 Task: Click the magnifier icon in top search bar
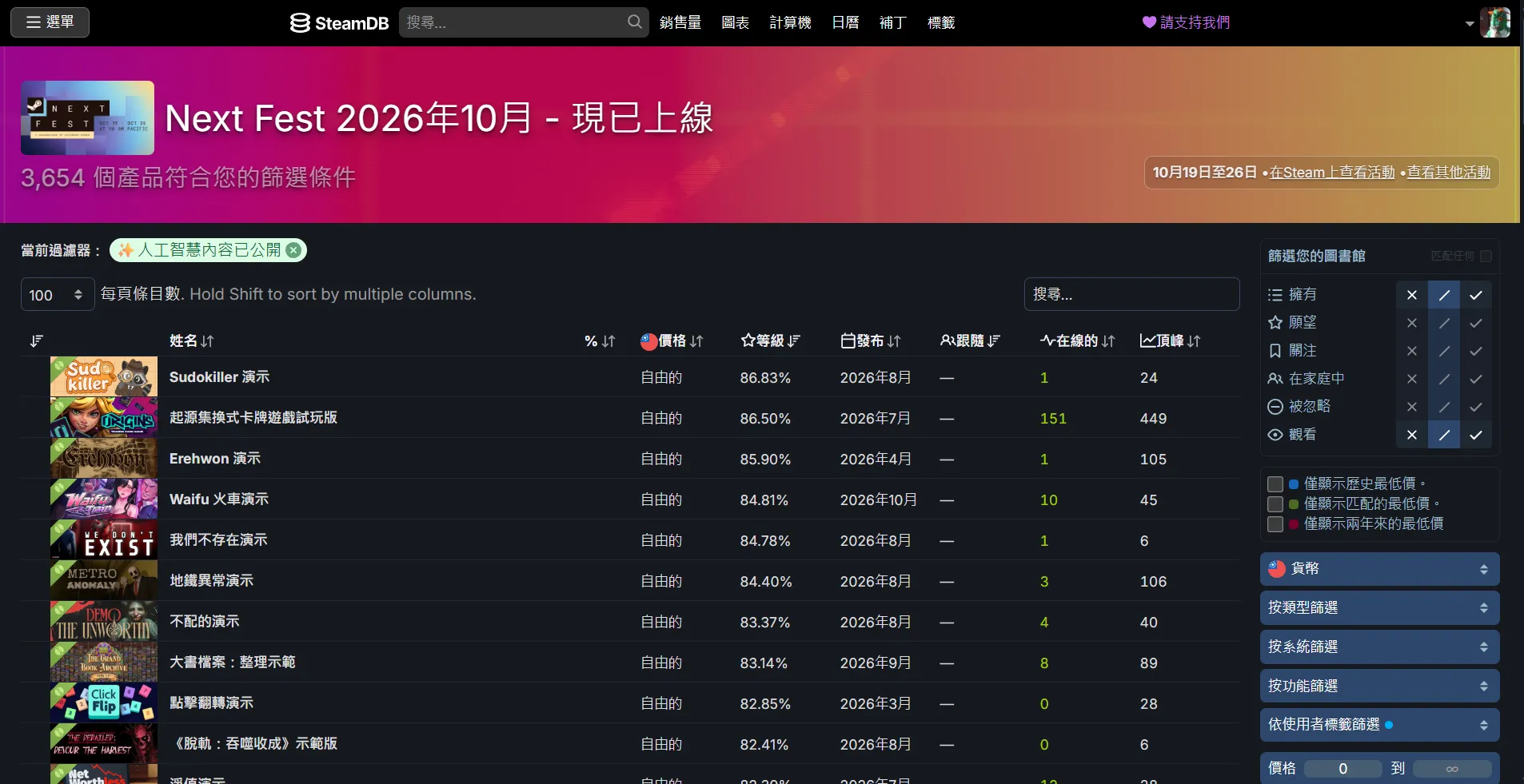(x=635, y=22)
